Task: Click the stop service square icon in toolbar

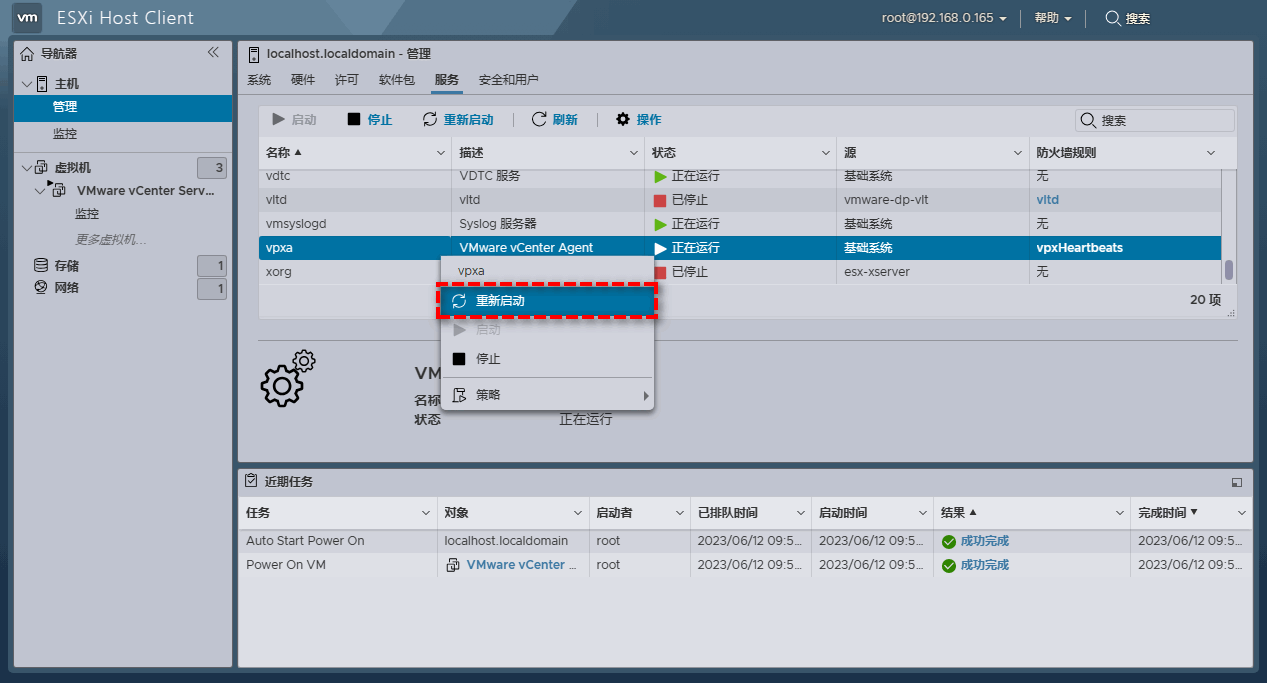Action: click(353, 120)
